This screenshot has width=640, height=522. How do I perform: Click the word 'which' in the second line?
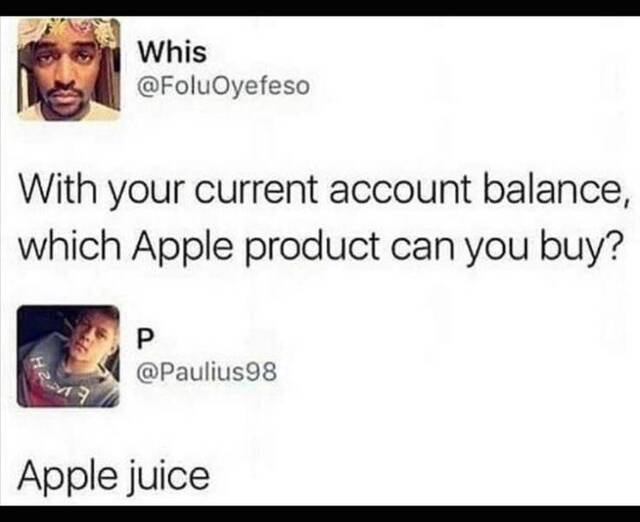[x=69, y=247]
